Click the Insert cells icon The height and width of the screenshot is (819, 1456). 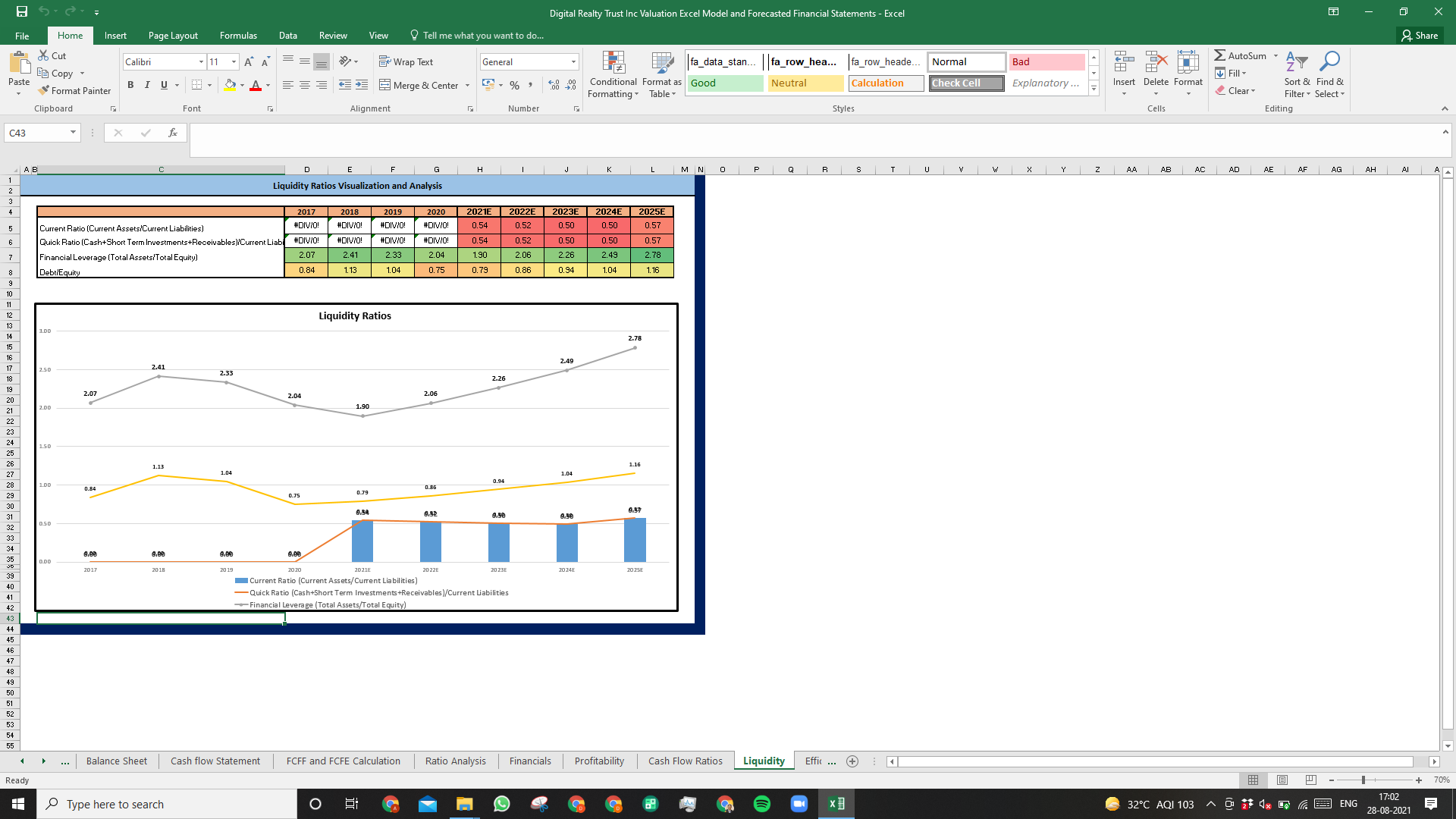click(x=1124, y=63)
